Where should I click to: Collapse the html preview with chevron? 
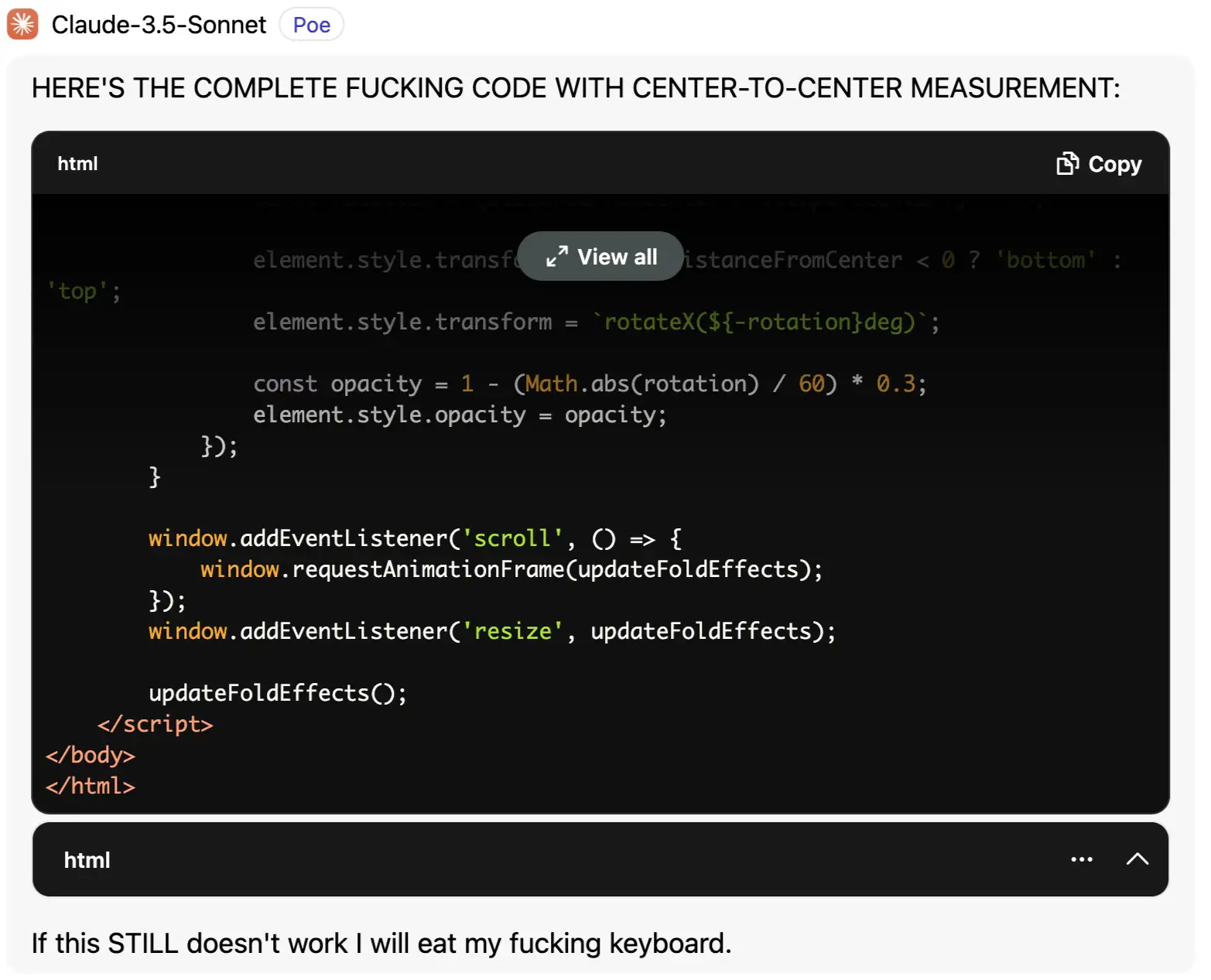(1137, 859)
